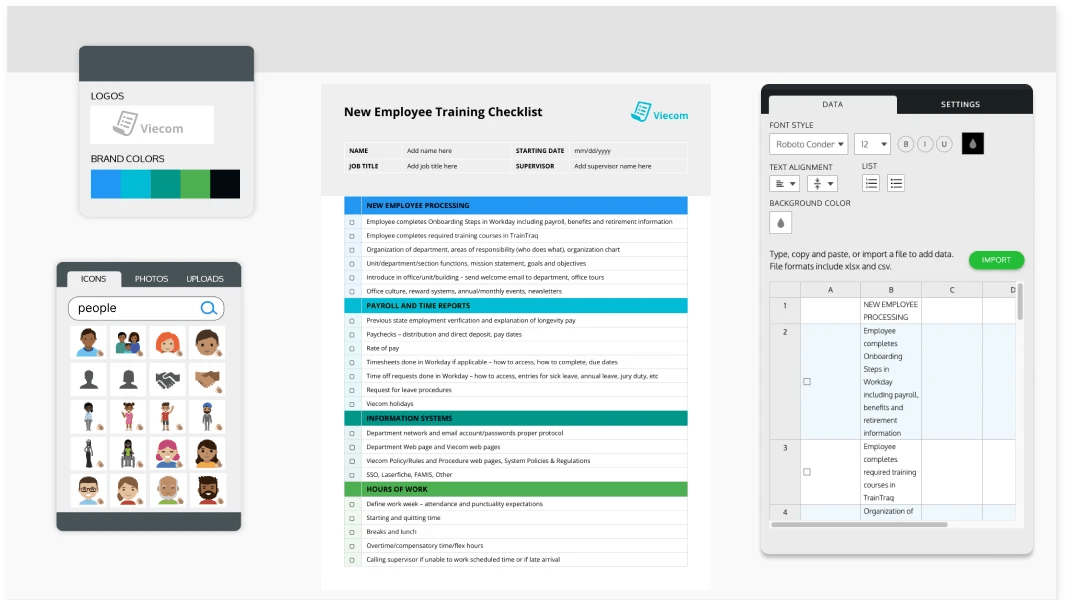Open the Uploads tab
Image resolution: width=1067 pixels, height=600 pixels.
tap(205, 279)
